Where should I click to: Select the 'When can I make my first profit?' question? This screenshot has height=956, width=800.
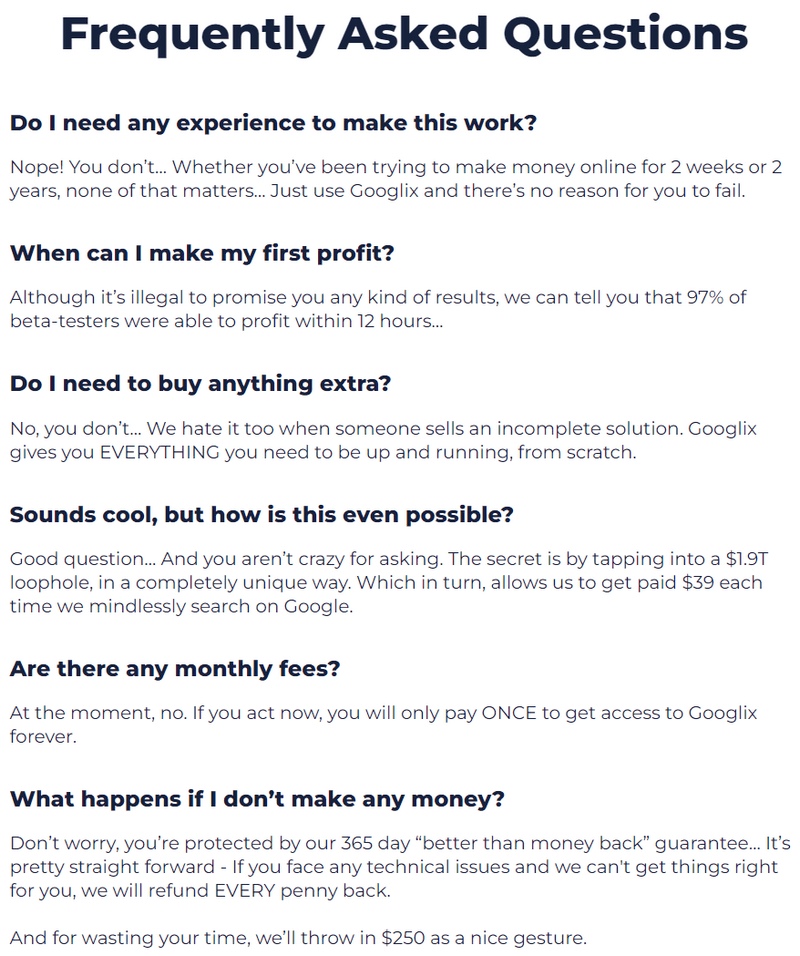coord(202,254)
